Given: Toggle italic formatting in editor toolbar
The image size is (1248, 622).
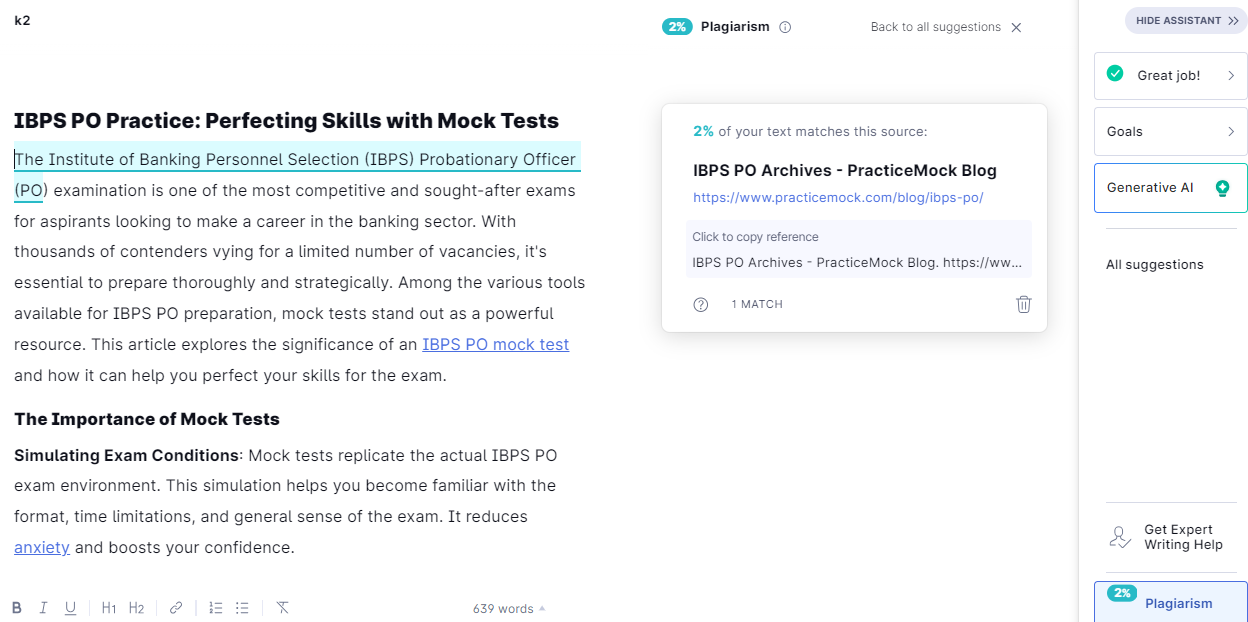Looking at the screenshot, I should (x=43, y=608).
